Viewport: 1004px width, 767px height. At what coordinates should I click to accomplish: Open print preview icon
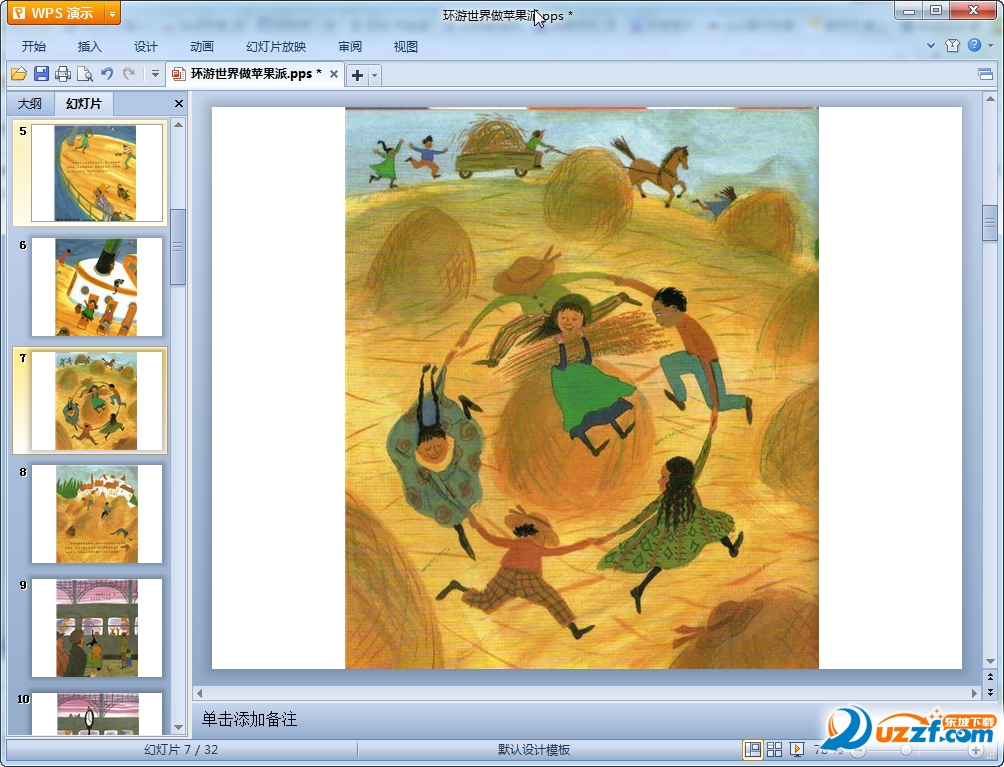tap(85, 74)
